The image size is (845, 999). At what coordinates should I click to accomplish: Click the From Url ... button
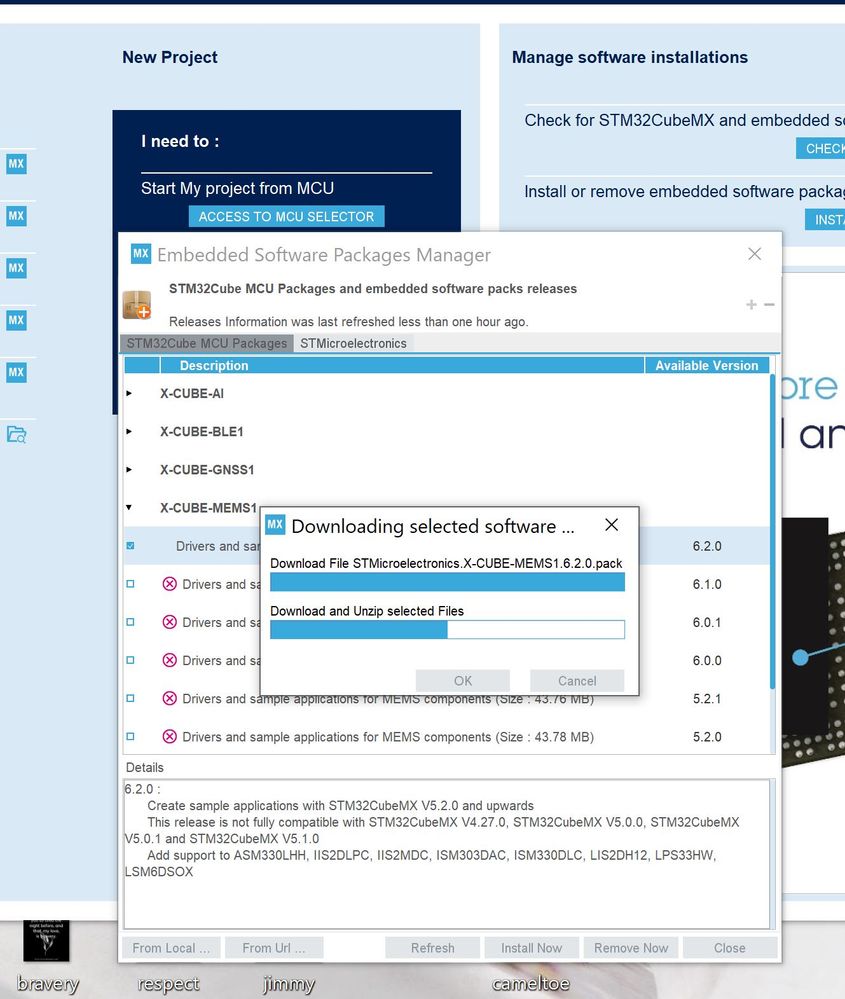274,947
